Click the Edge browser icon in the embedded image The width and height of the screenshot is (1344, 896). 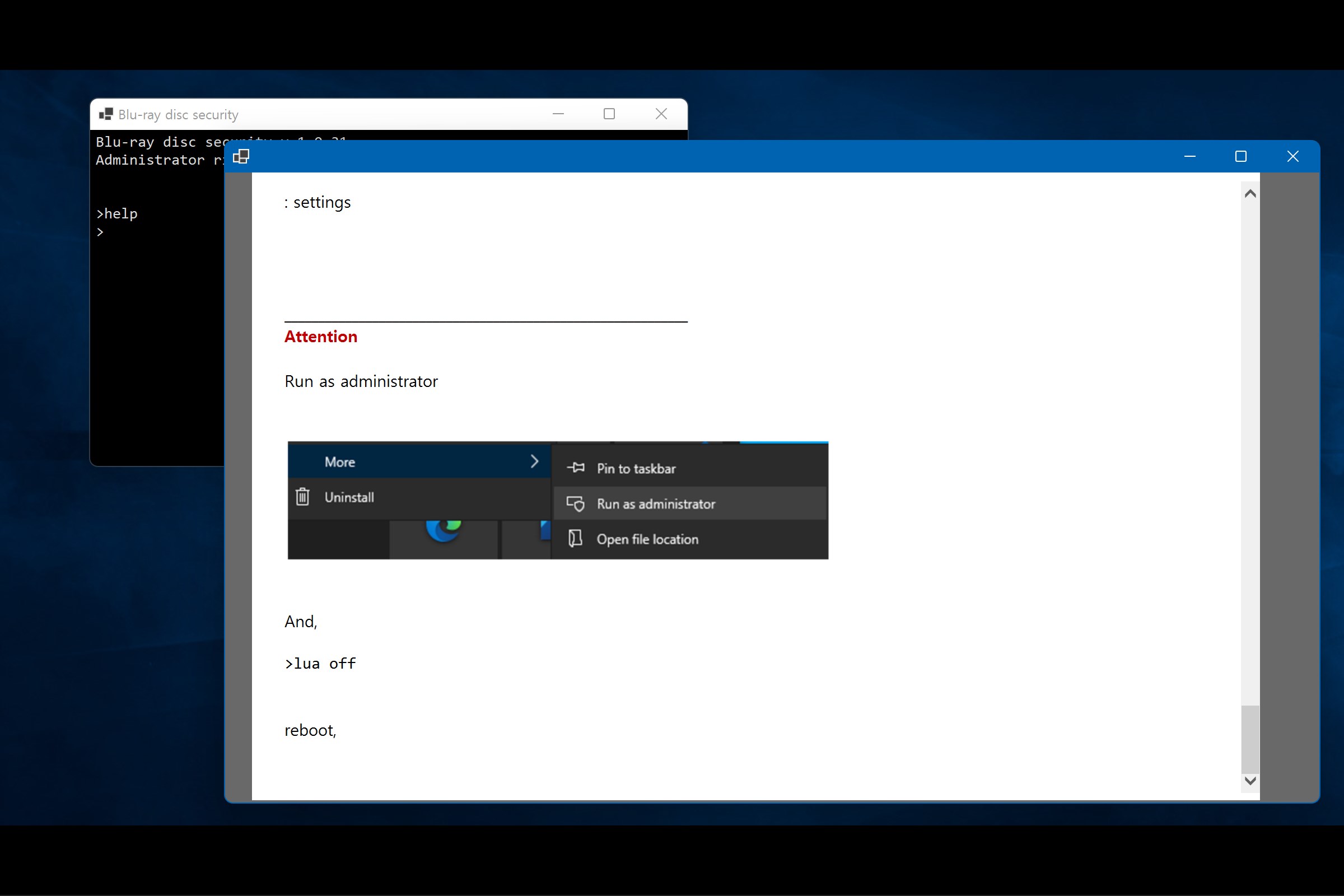pos(443,529)
